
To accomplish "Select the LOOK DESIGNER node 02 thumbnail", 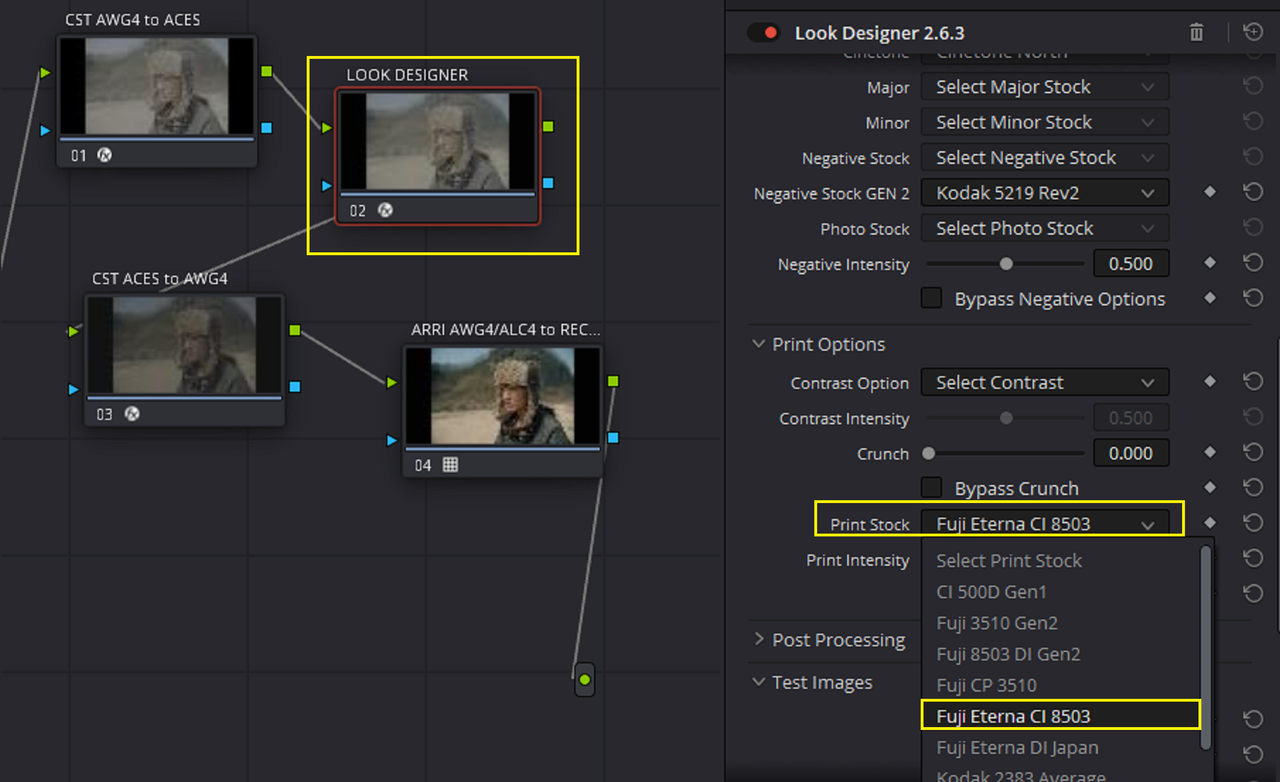I will (x=438, y=141).
